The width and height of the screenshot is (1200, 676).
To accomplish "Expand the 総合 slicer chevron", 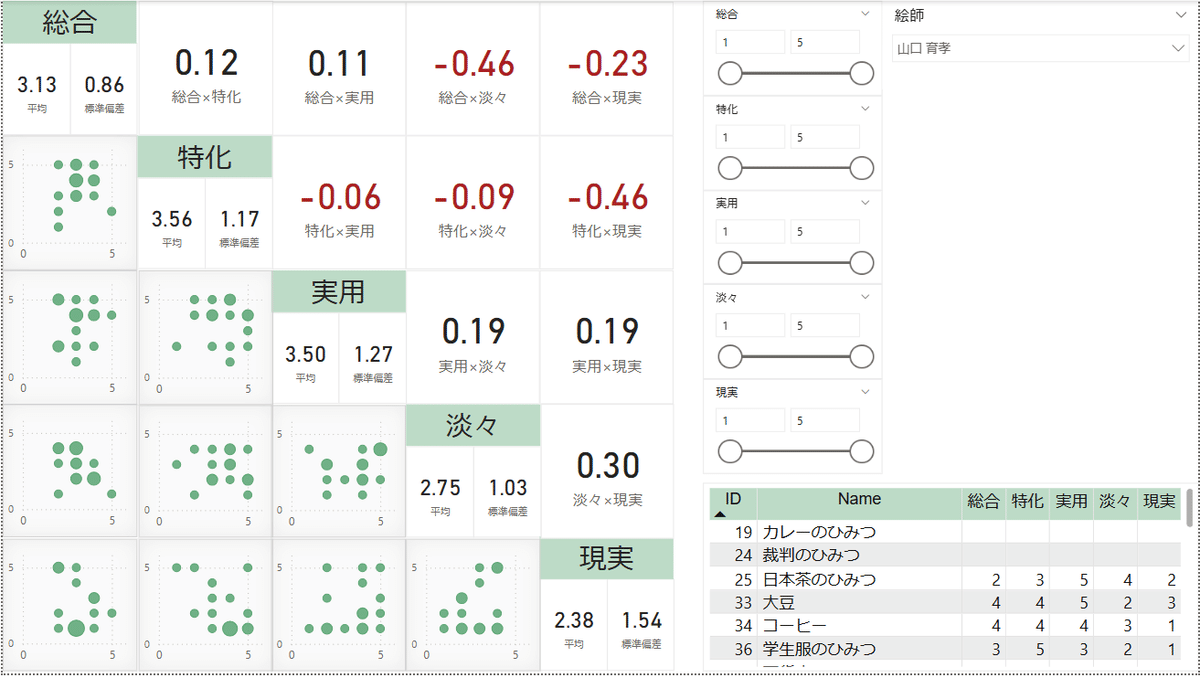I will tap(866, 15).
